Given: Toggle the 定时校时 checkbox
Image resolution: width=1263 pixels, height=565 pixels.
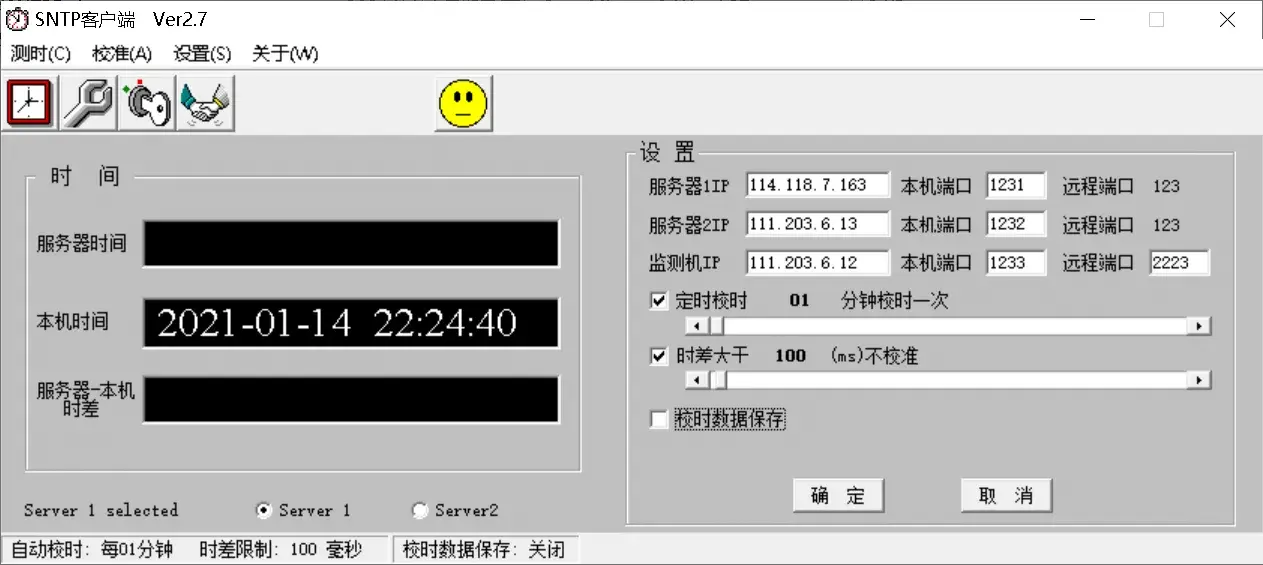Looking at the screenshot, I should tap(658, 301).
